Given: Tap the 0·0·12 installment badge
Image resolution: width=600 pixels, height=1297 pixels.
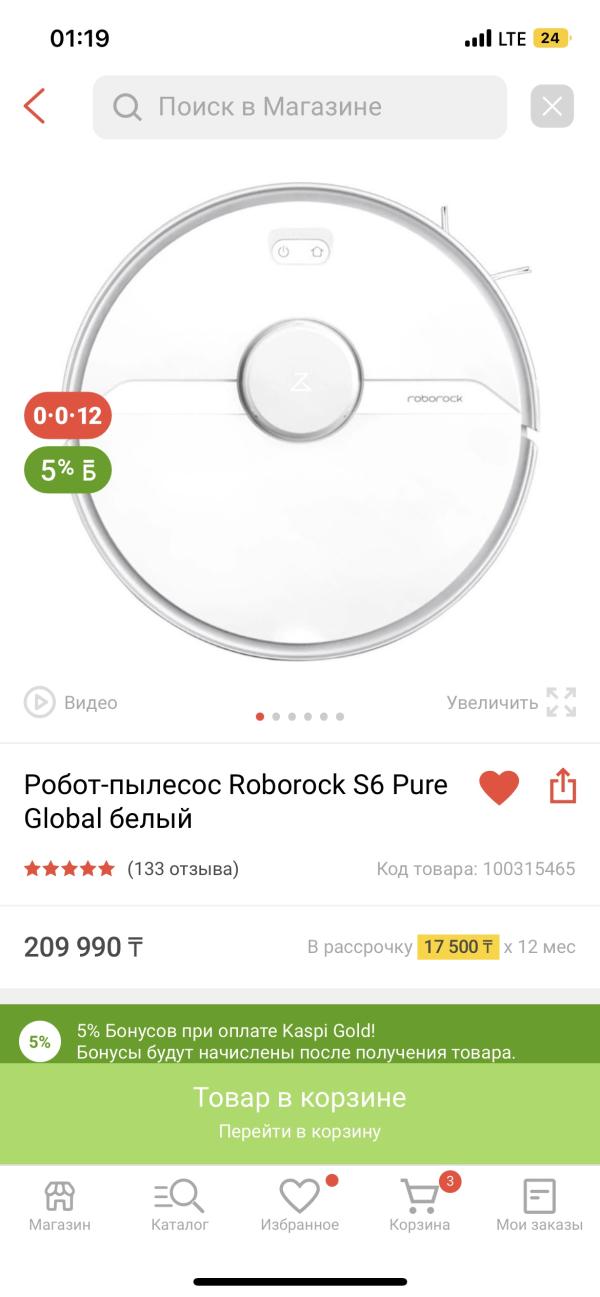Looking at the screenshot, I should point(68,415).
